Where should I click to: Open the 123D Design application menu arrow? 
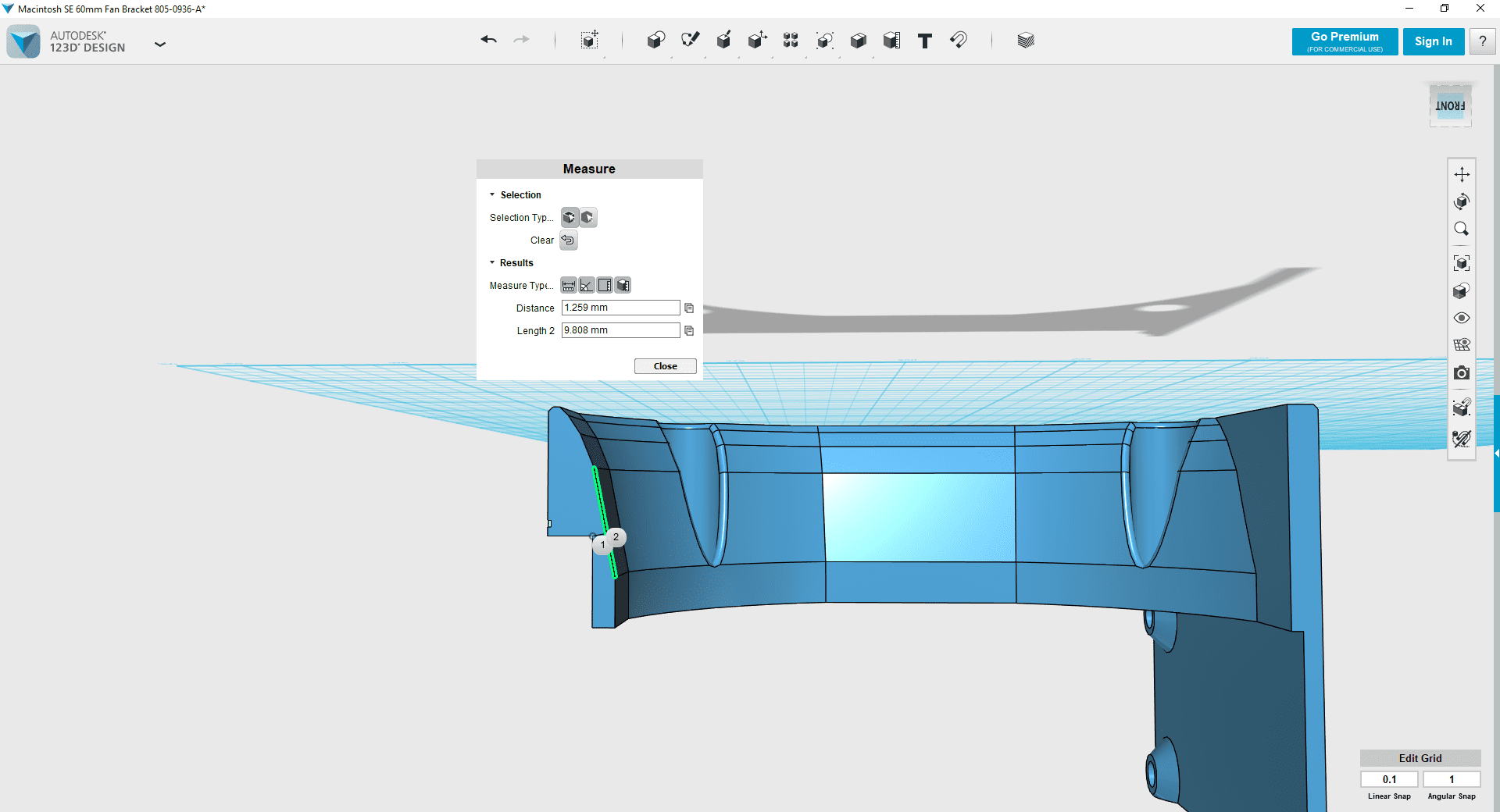[160, 45]
